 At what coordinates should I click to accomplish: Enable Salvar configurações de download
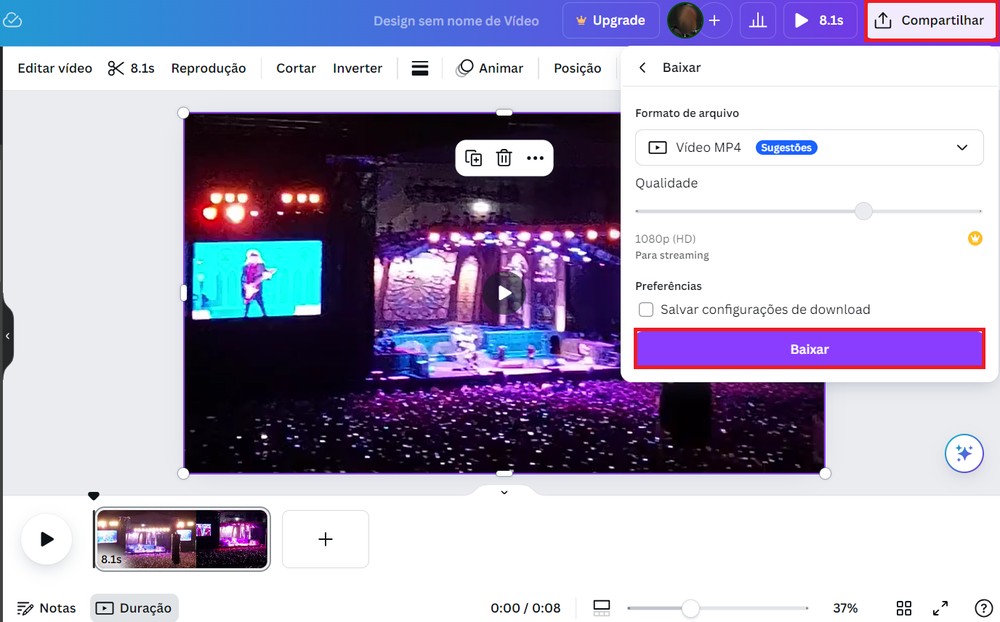(645, 309)
